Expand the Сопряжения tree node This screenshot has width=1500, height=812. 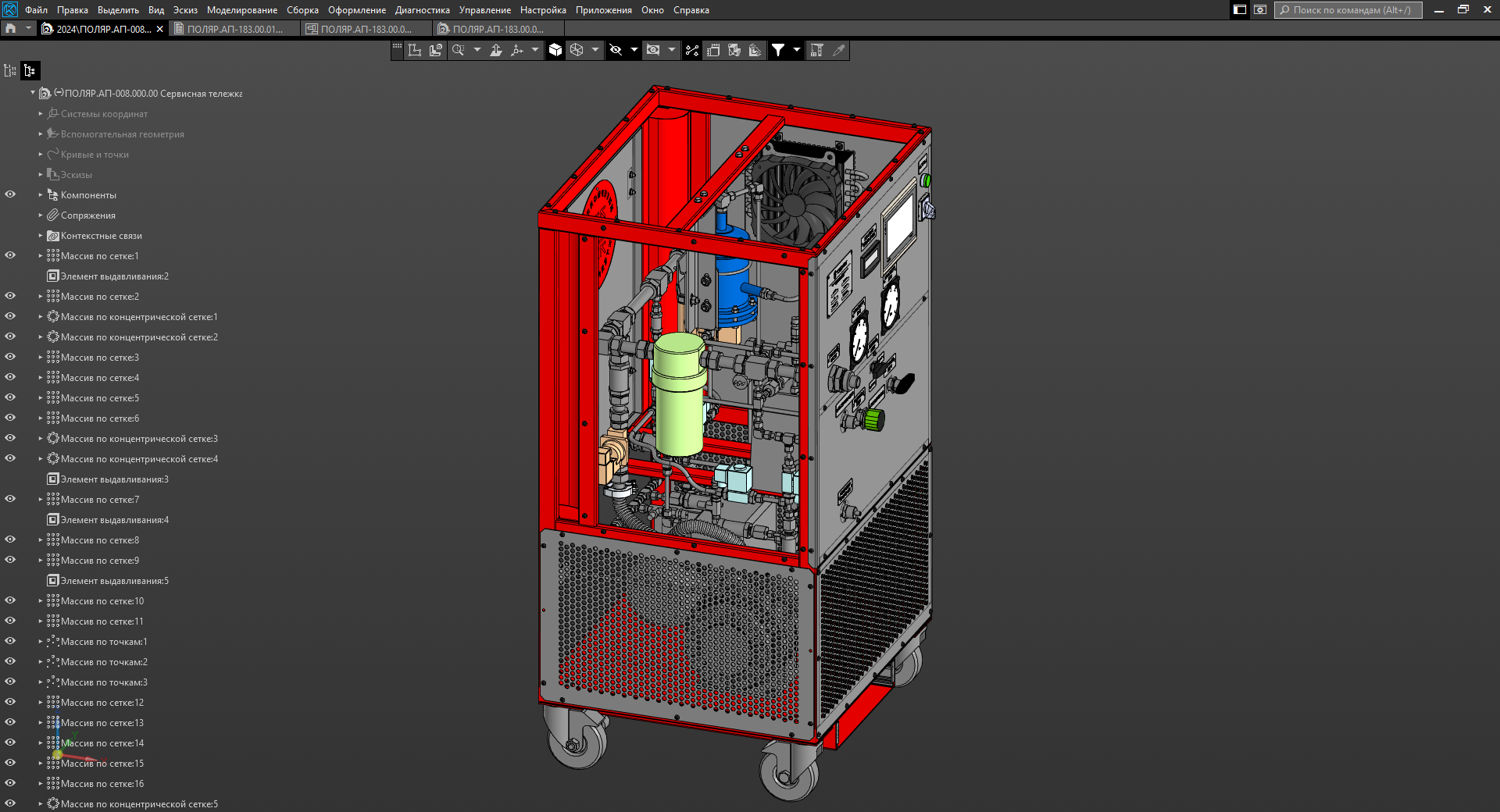point(41,215)
